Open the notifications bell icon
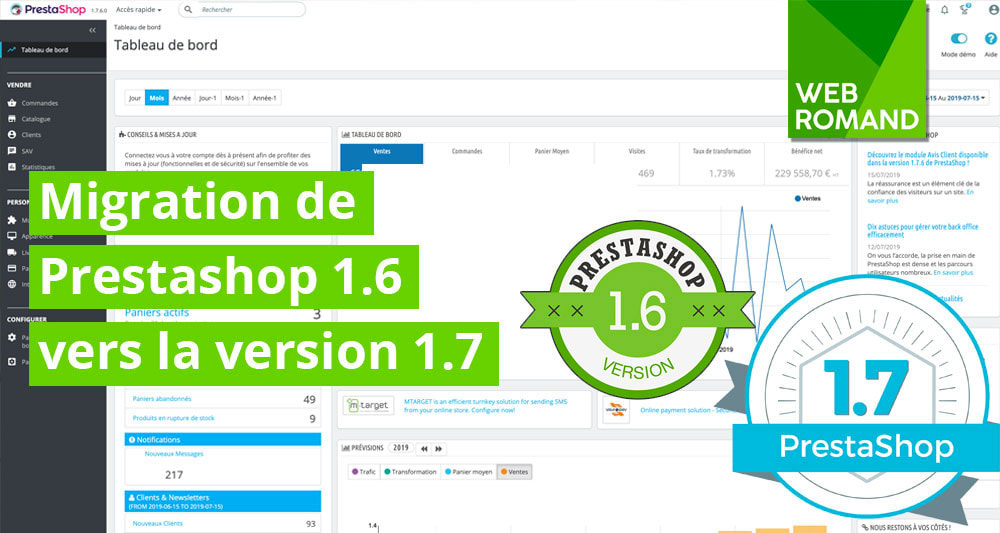Viewport: 1000px width, 533px height. [945, 9]
